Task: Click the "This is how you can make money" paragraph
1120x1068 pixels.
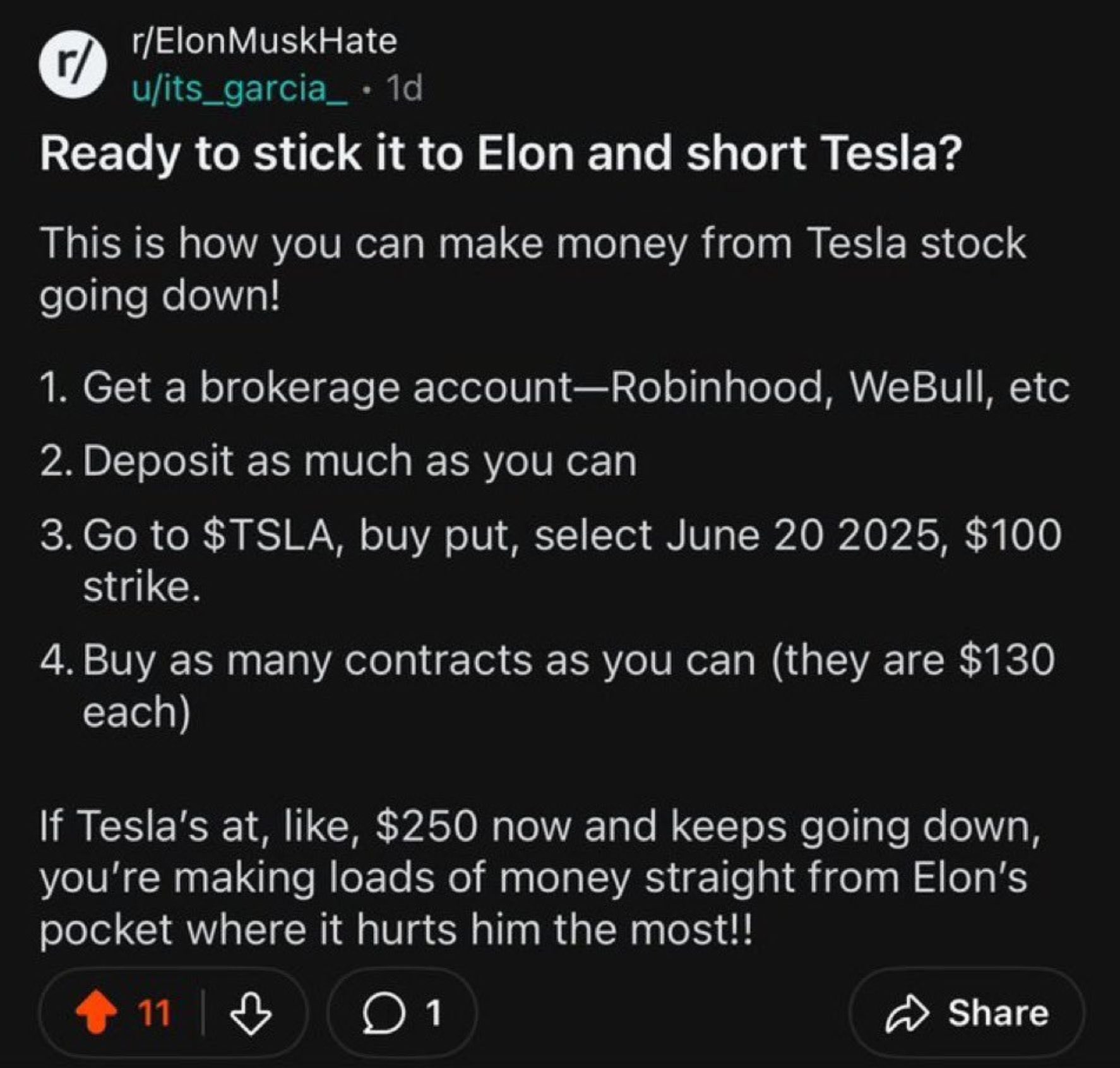Action: pyautogui.click(x=532, y=270)
